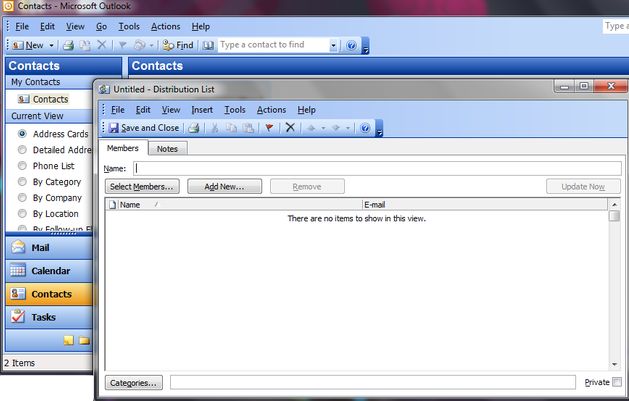
Task: Click the distribution list Name input field
Action: click(x=377, y=168)
